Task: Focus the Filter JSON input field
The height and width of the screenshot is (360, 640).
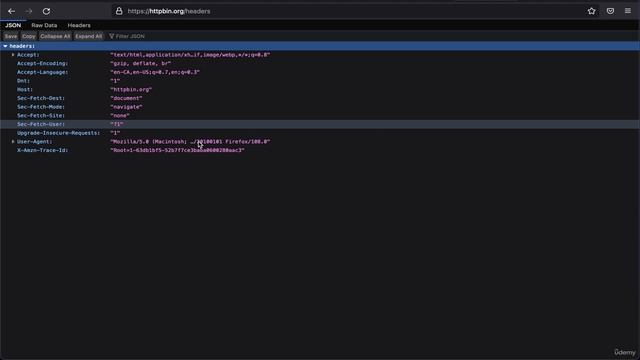Action: (x=130, y=36)
